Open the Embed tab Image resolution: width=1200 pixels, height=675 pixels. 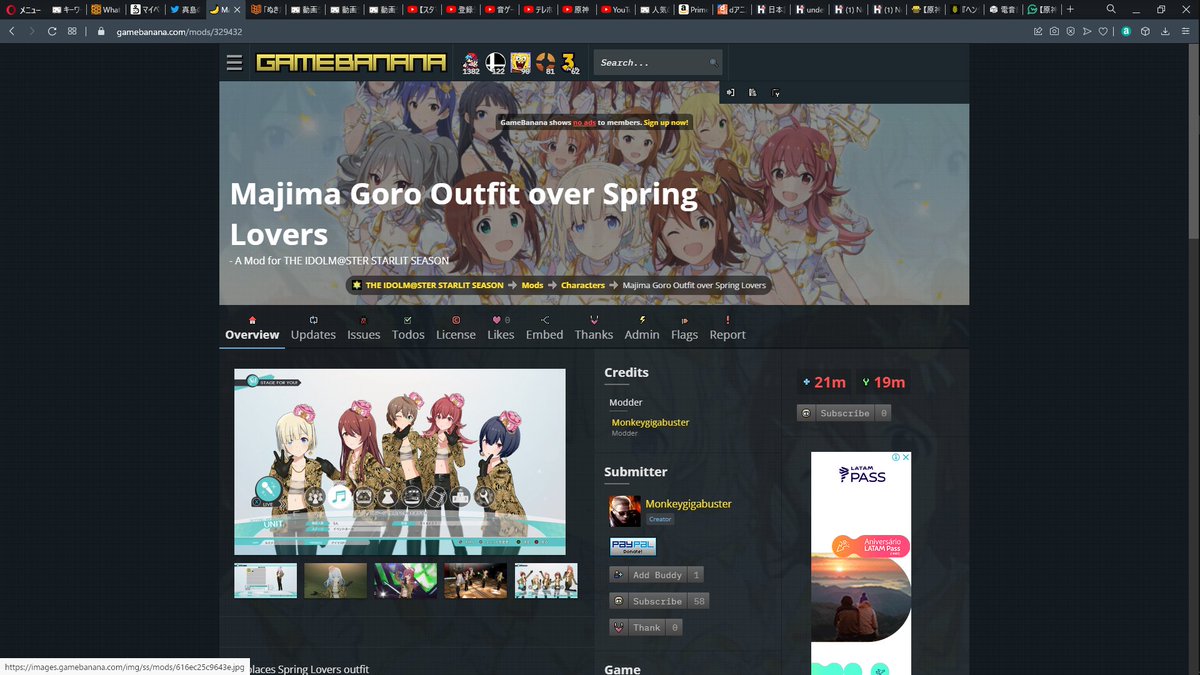click(545, 328)
